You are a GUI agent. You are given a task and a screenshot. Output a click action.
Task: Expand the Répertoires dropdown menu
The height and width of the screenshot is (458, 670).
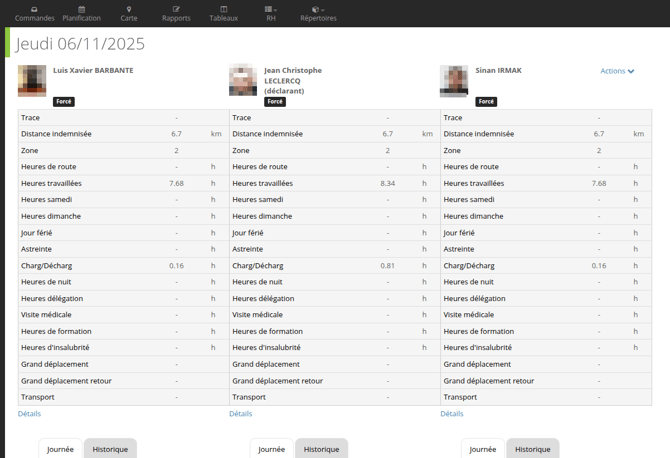pos(318,10)
